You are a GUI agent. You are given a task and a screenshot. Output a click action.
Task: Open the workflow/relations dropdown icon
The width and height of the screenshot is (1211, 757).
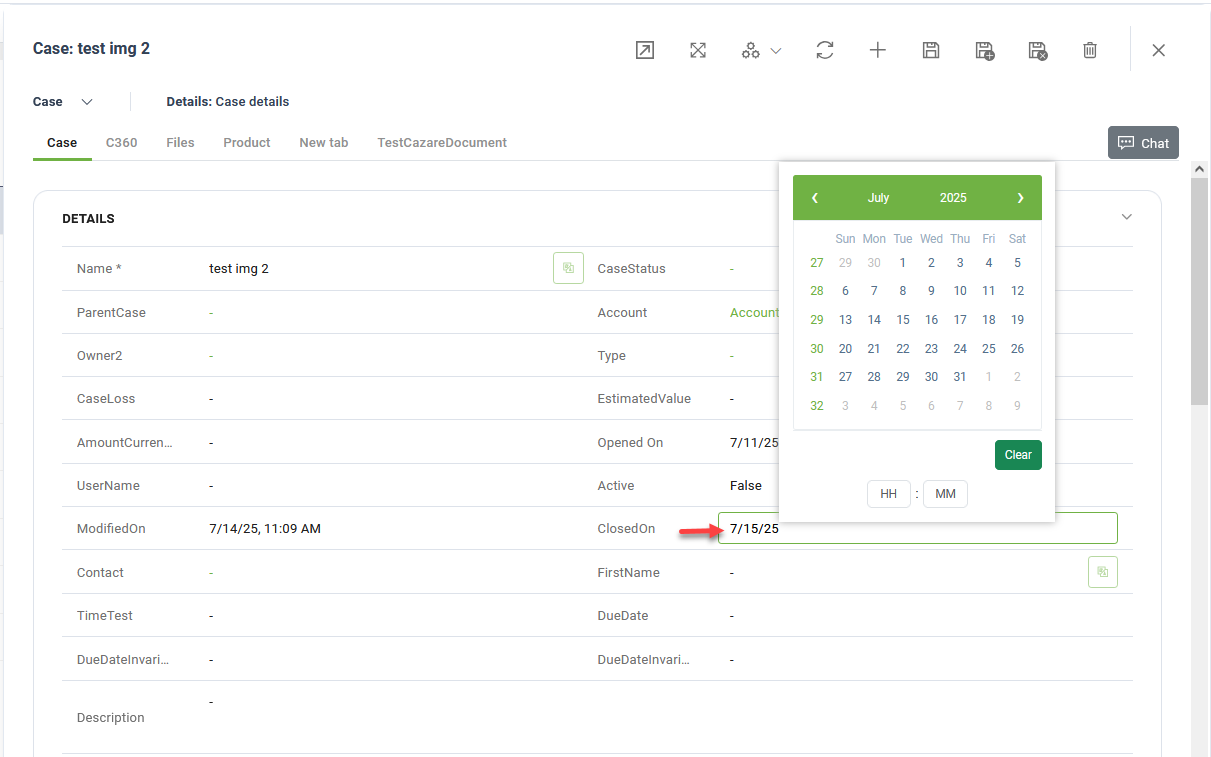coord(761,50)
